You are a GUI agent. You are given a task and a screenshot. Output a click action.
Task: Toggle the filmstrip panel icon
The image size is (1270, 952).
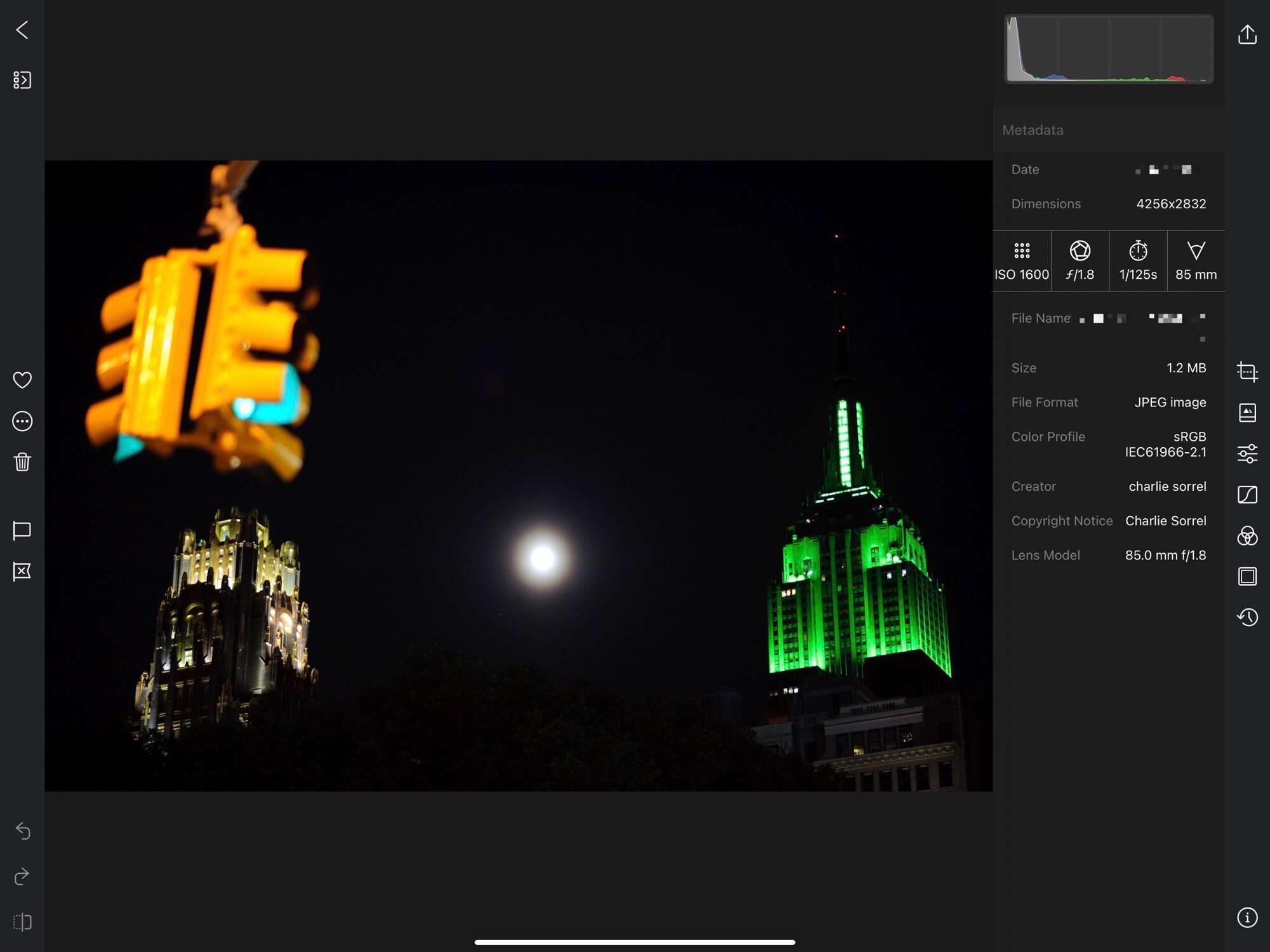click(22, 80)
